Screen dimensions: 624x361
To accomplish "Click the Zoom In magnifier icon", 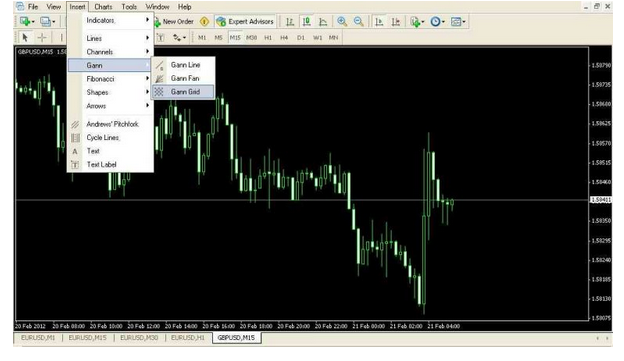I will click(342, 21).
